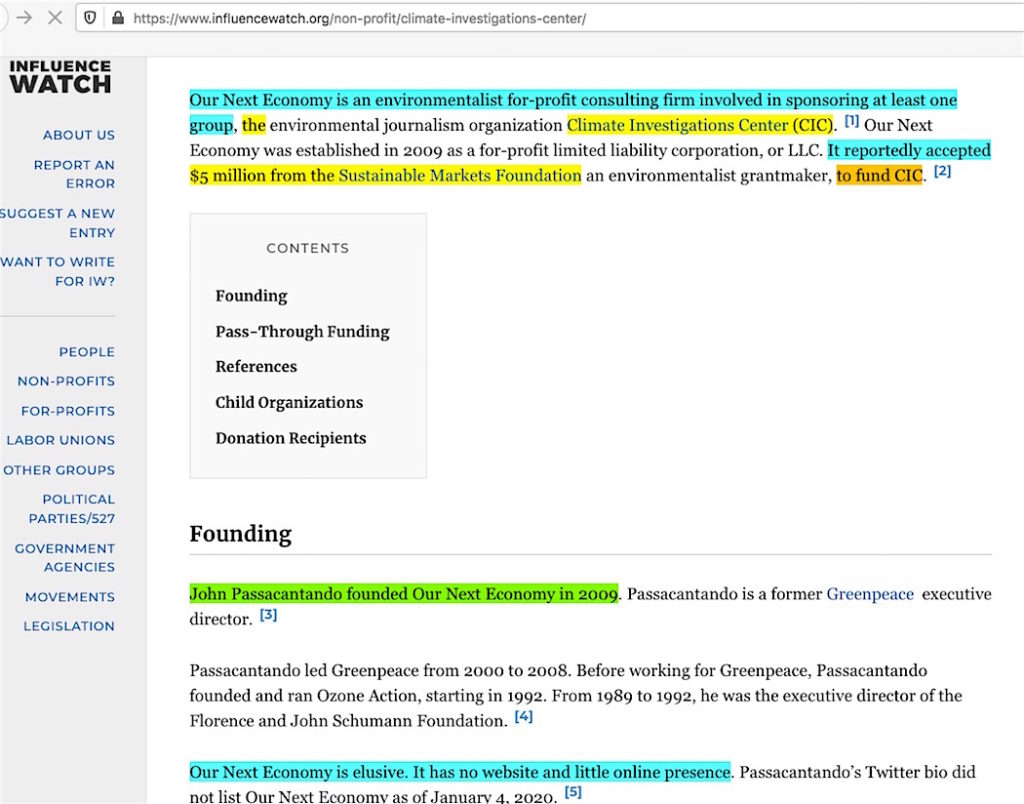This screenshot has width=1024, height=804.
Task: Click the Greenpeace hyperlink
Action: tap(869, 594)
